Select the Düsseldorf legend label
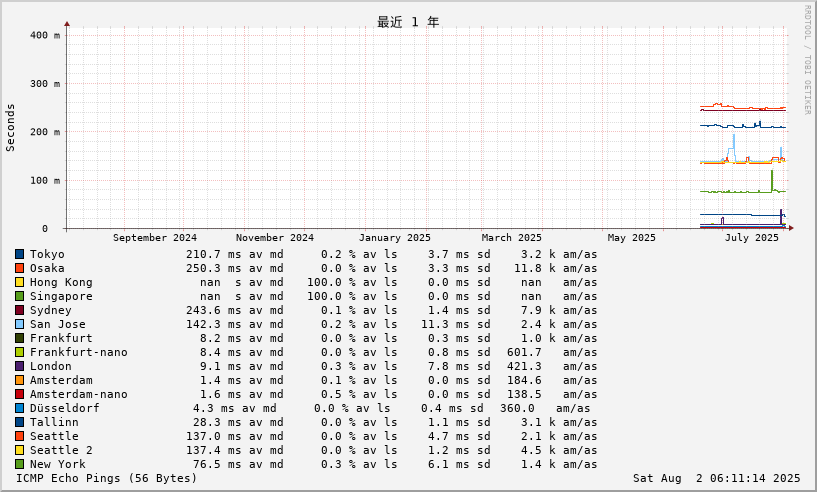This screenshot has height=492, width=817. [65, 409]
